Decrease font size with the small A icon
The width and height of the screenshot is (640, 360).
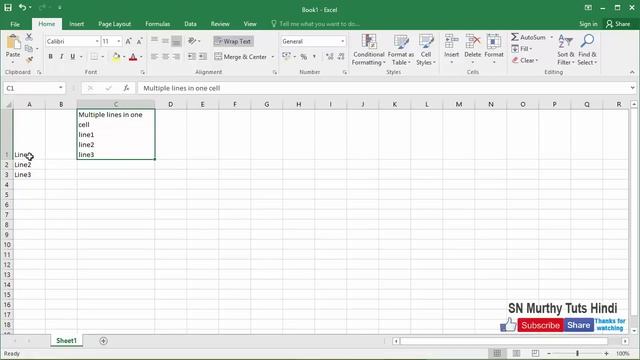tap(139, 41)
